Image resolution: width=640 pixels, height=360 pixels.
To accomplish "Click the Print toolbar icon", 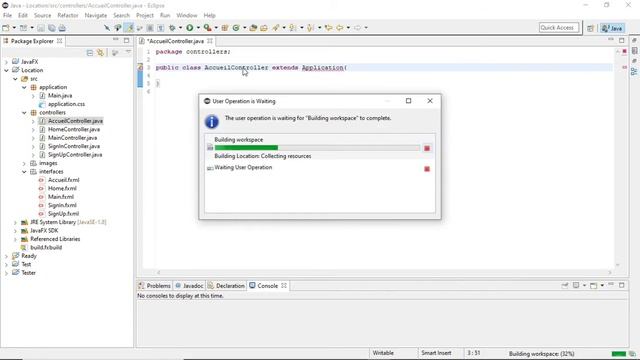I will click(62, 28).
